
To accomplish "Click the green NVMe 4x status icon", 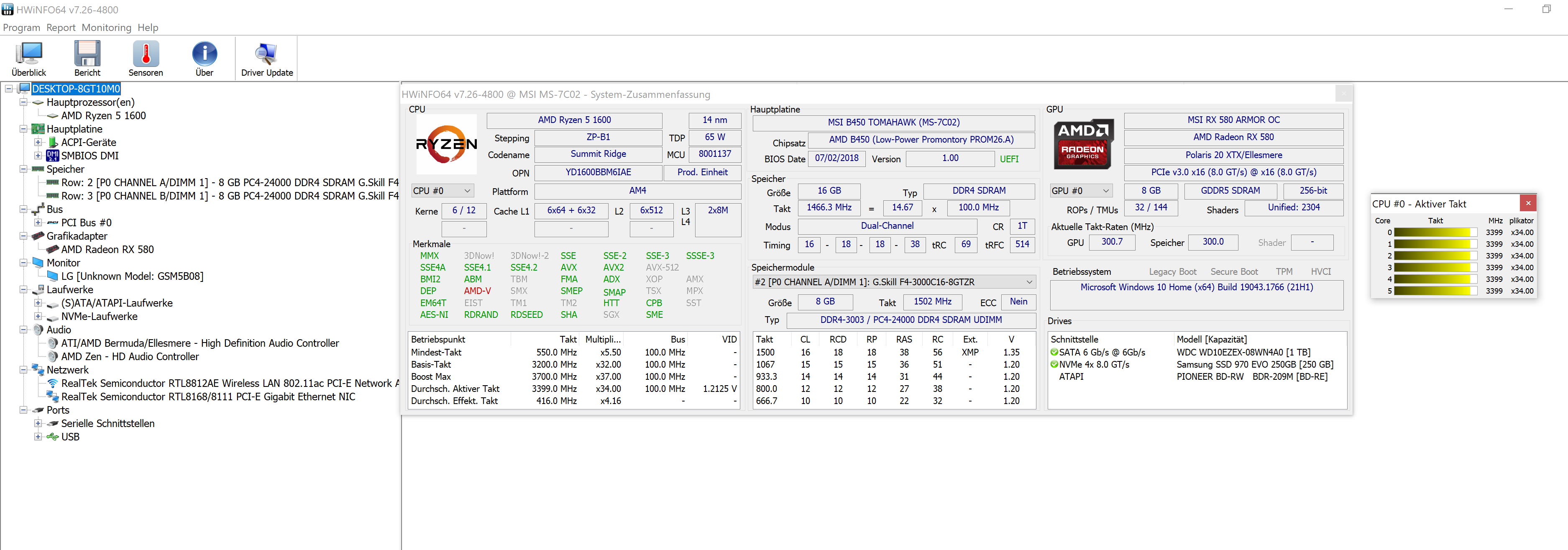I will coord(1054,364).
